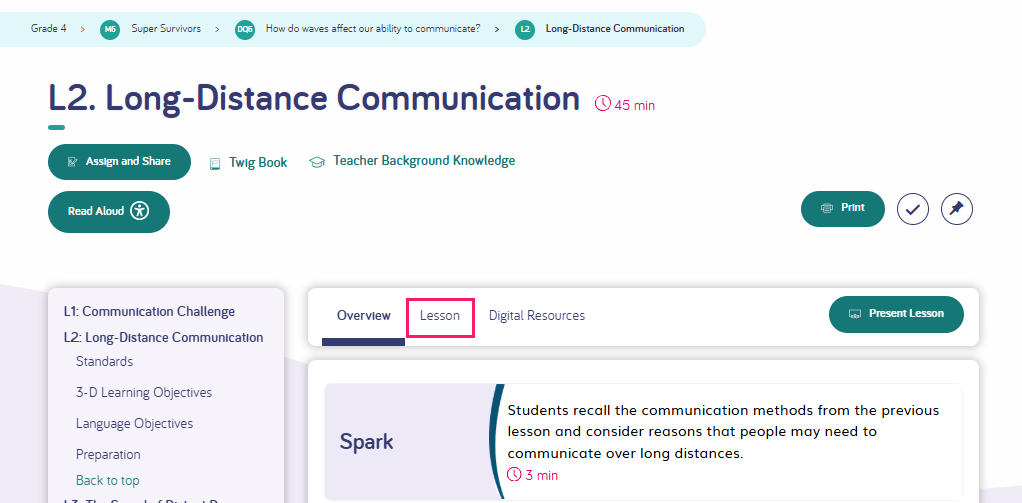1022x503 pixels.
Task: Open the Twig Book link
Action: coord(258,163)
